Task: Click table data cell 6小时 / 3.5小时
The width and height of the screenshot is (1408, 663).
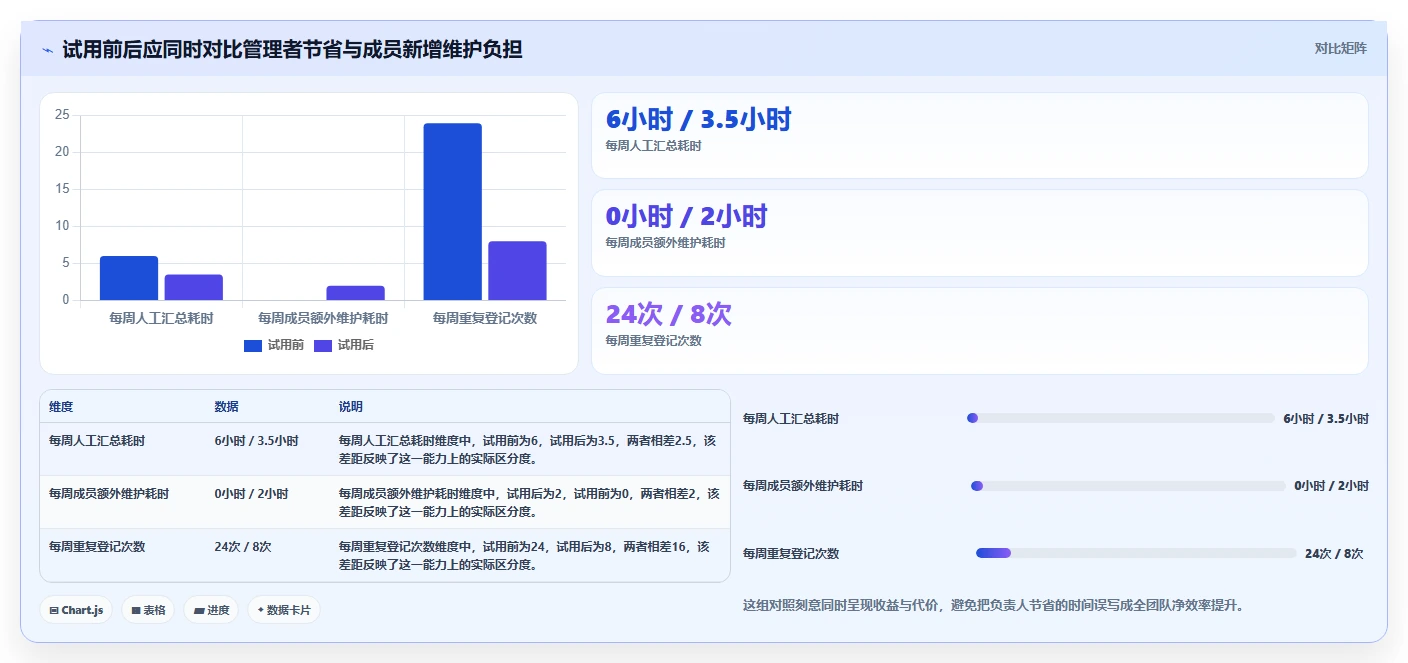Action: tap(256, 440)
